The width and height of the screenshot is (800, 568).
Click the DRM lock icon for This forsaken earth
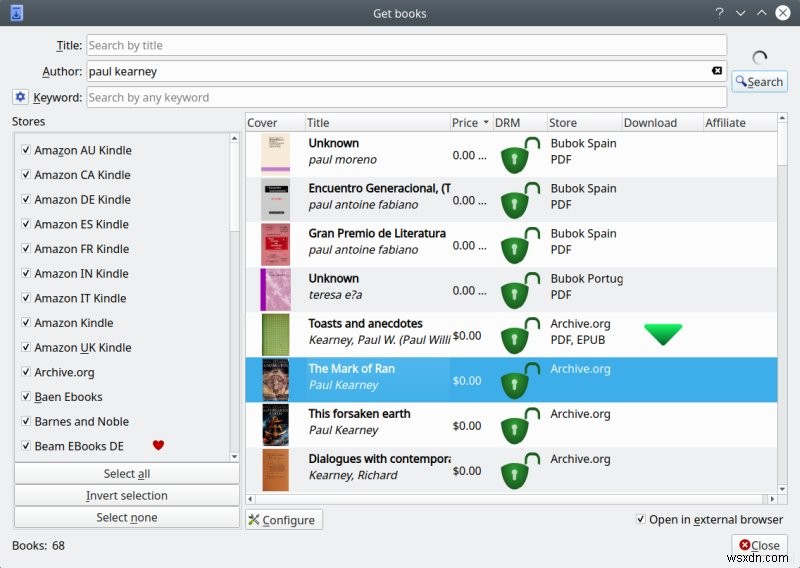(519, 426)
